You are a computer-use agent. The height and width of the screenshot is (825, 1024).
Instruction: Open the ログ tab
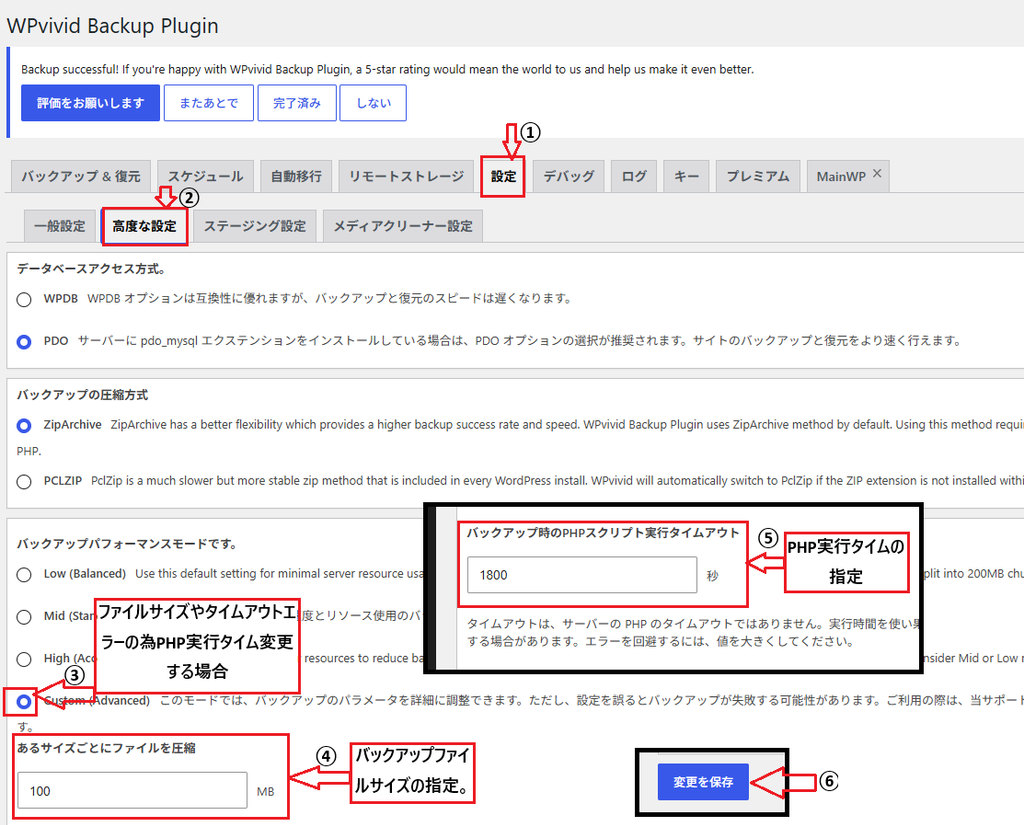click(x=634, y=176)
